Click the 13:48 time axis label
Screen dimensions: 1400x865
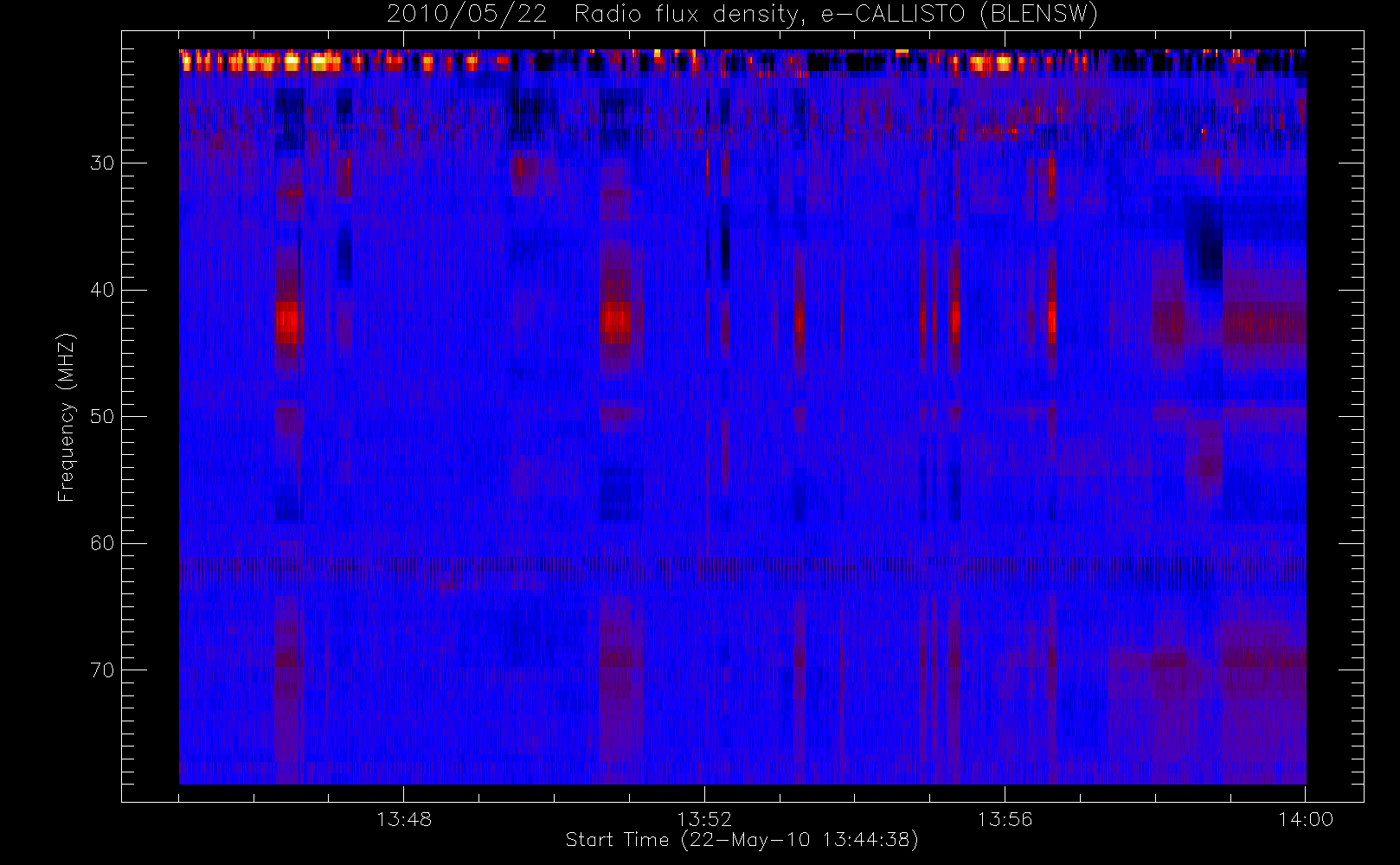pyautogui.click(x=404, y=819)
